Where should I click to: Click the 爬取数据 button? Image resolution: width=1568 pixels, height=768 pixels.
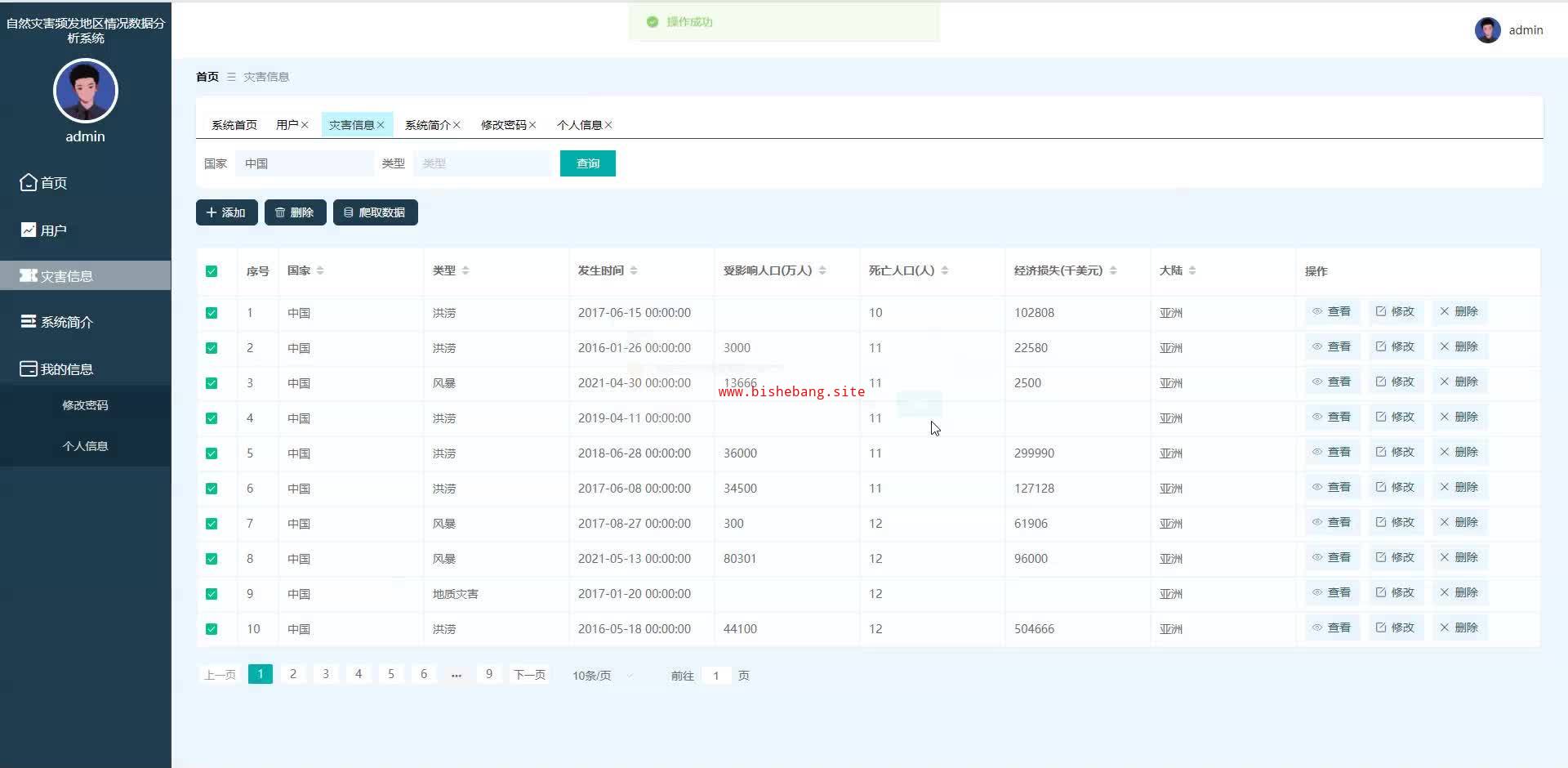pyautogui.click(x=375, y=212)
